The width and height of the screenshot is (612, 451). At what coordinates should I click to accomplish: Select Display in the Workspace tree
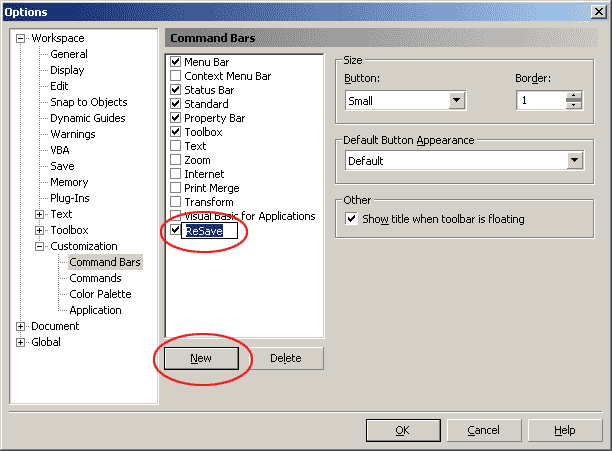tap(67, 70)
